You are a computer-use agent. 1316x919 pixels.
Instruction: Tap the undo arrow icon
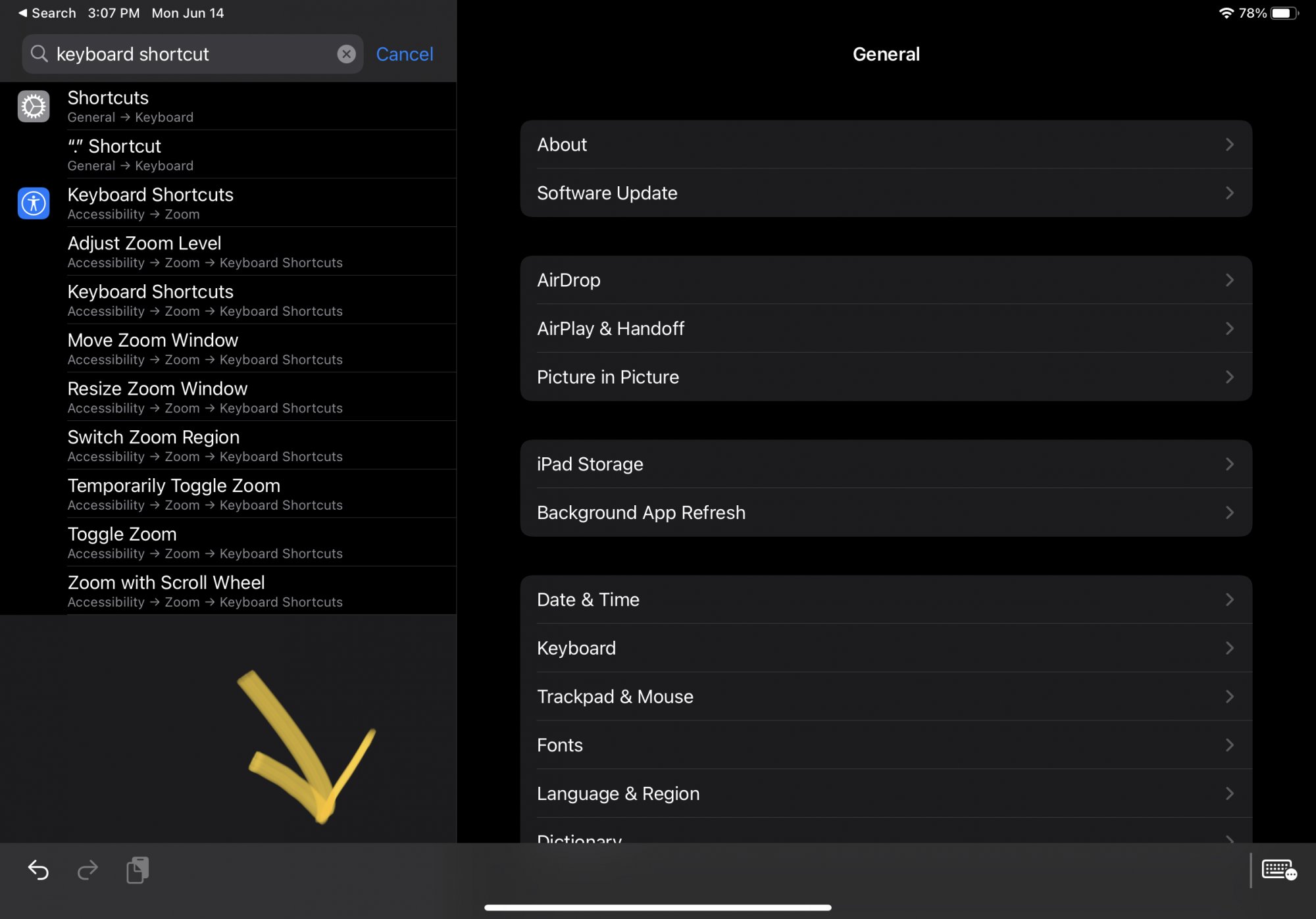[x=38, y=870]
